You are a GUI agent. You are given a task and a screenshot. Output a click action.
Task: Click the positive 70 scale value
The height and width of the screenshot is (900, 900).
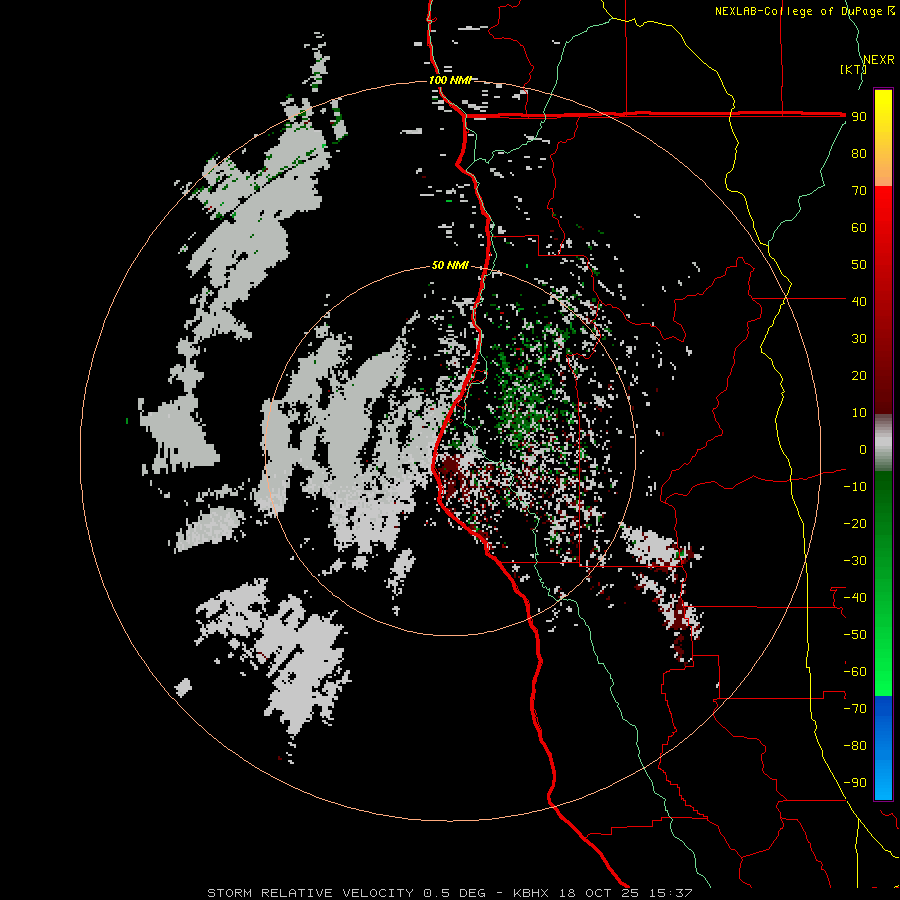pos(859,191)
